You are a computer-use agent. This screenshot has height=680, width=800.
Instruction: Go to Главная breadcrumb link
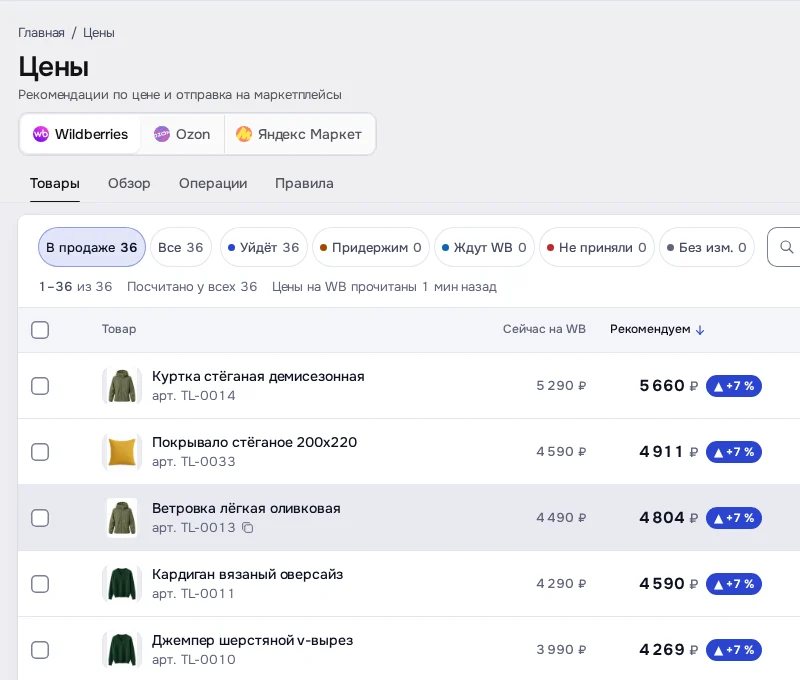[x=41, y=33]
